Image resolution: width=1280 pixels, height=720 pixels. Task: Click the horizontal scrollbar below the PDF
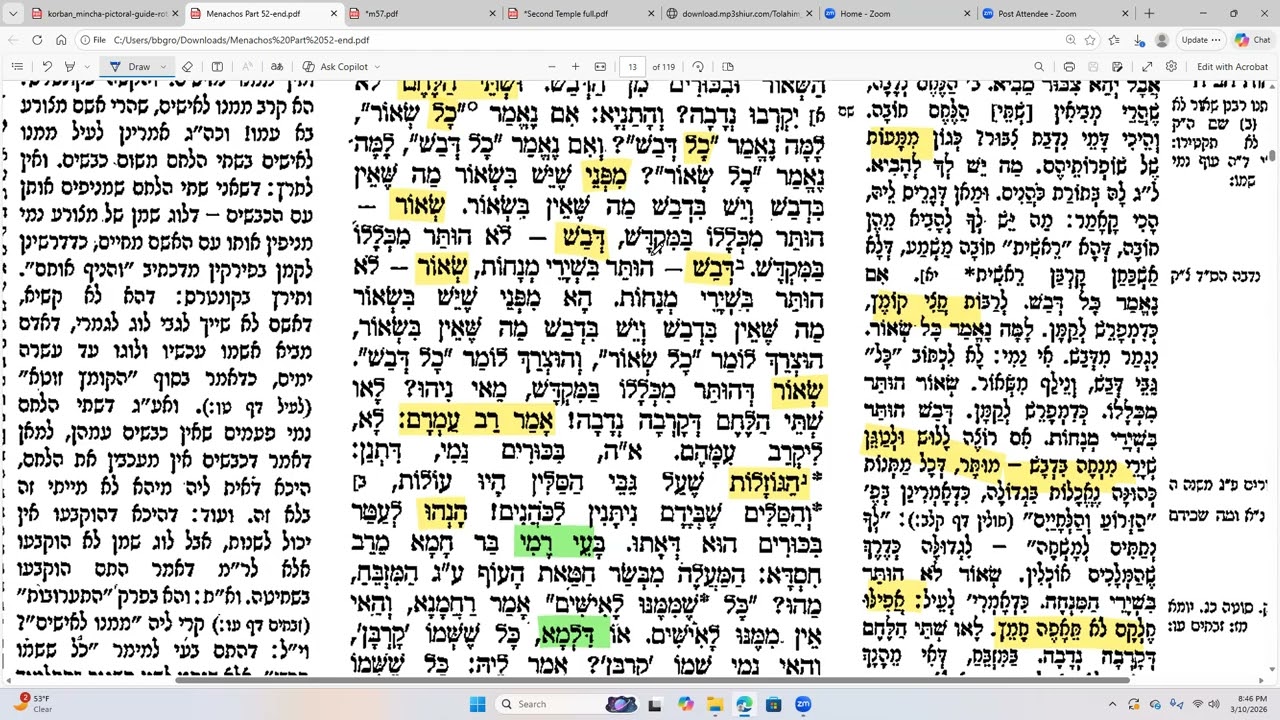(653, 680)
